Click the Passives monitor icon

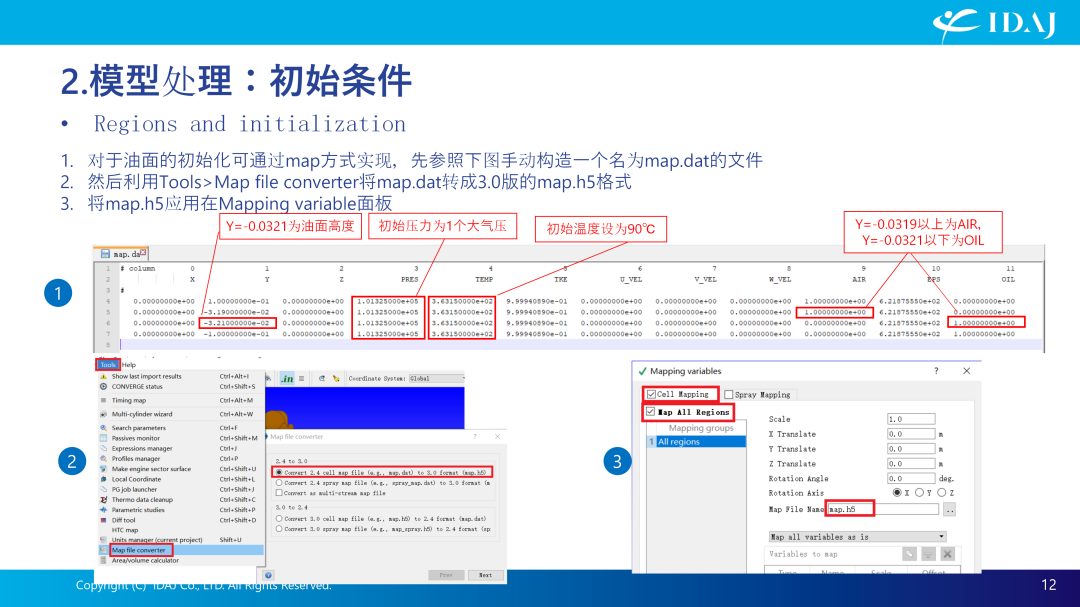coord(103,438)
